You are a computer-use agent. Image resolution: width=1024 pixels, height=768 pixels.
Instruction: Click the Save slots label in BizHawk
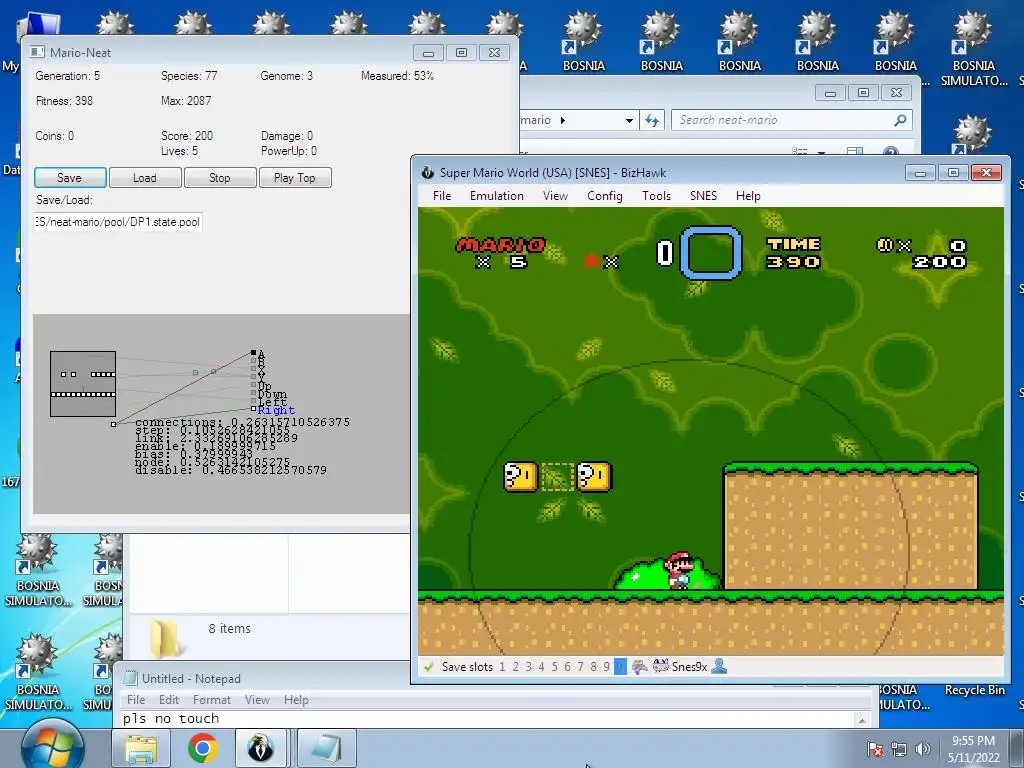tap(467, 667)
